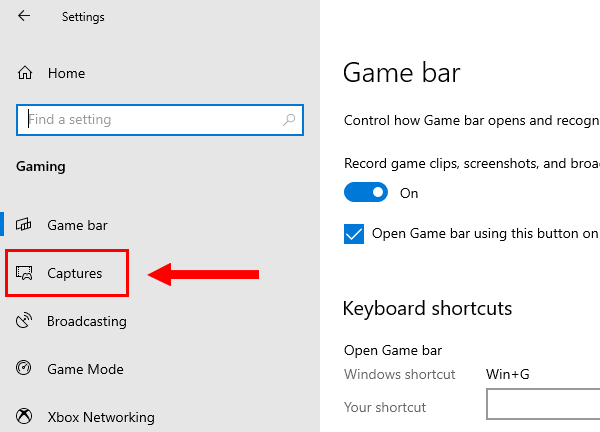The width and height of the screenshot is (600, 432).
Task: Click the back arrow in Settings
Action: (24, 16)
